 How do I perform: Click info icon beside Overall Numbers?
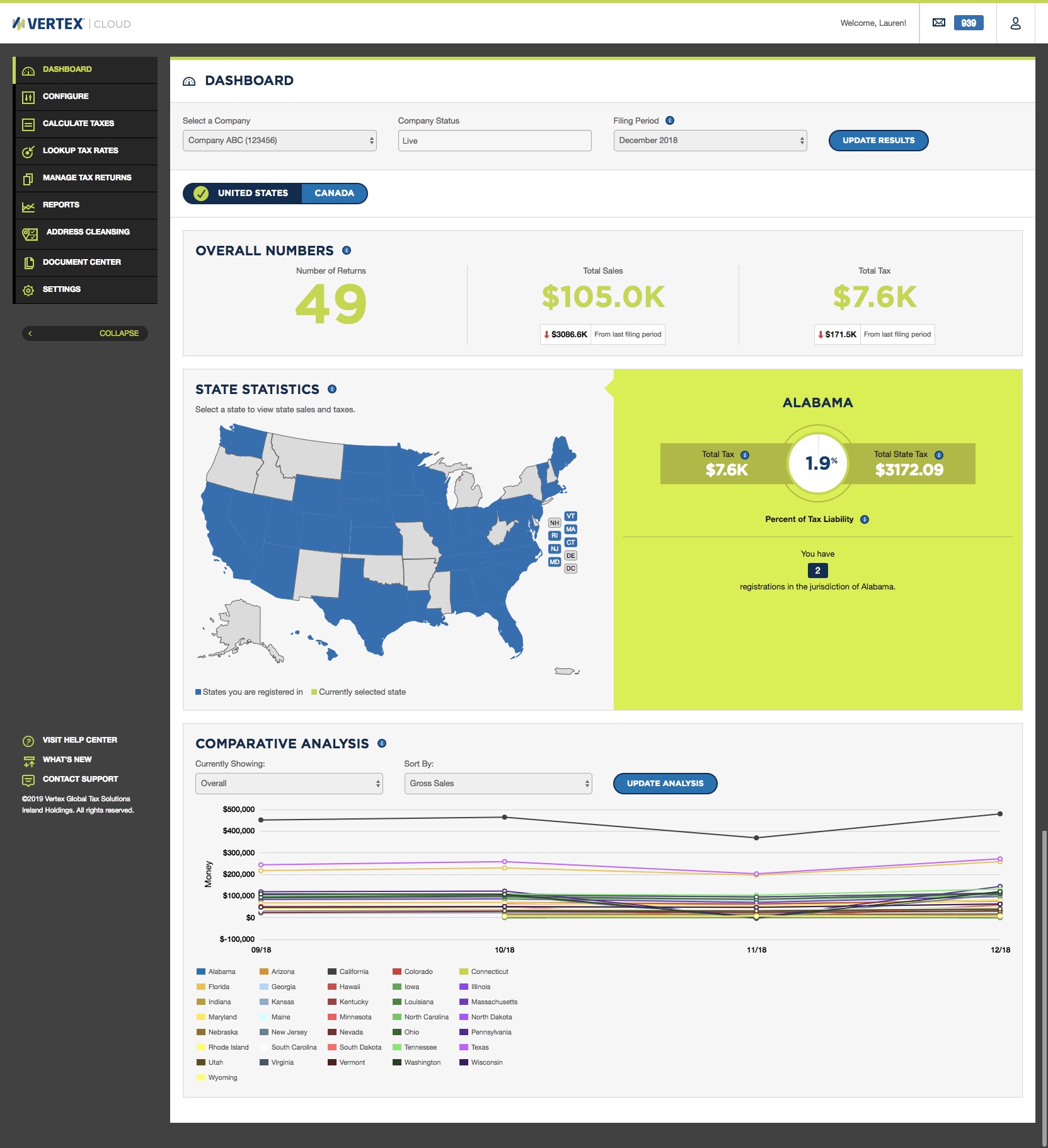pos(346,250)
